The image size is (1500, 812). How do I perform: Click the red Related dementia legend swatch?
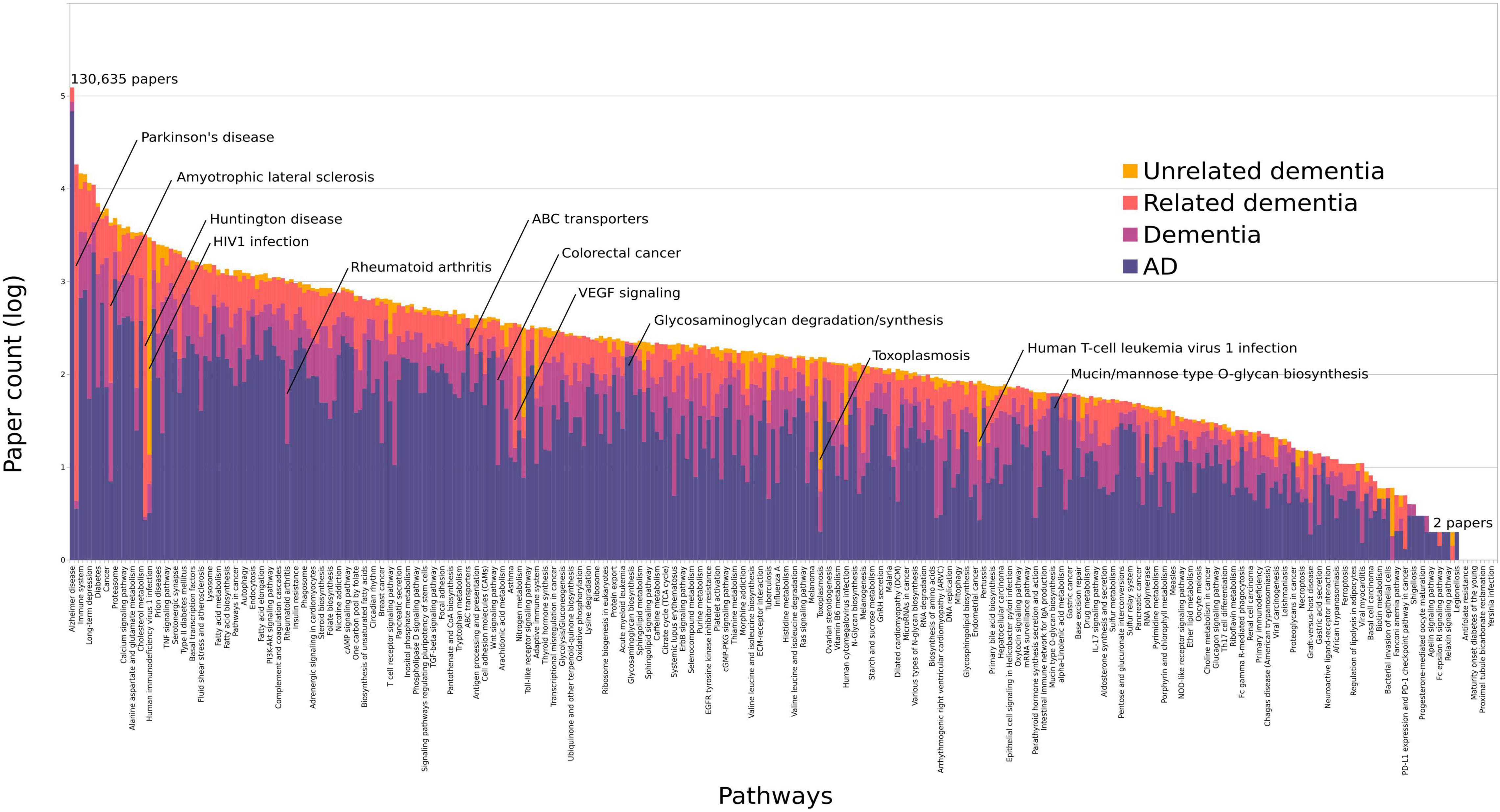pos(1130,203)
